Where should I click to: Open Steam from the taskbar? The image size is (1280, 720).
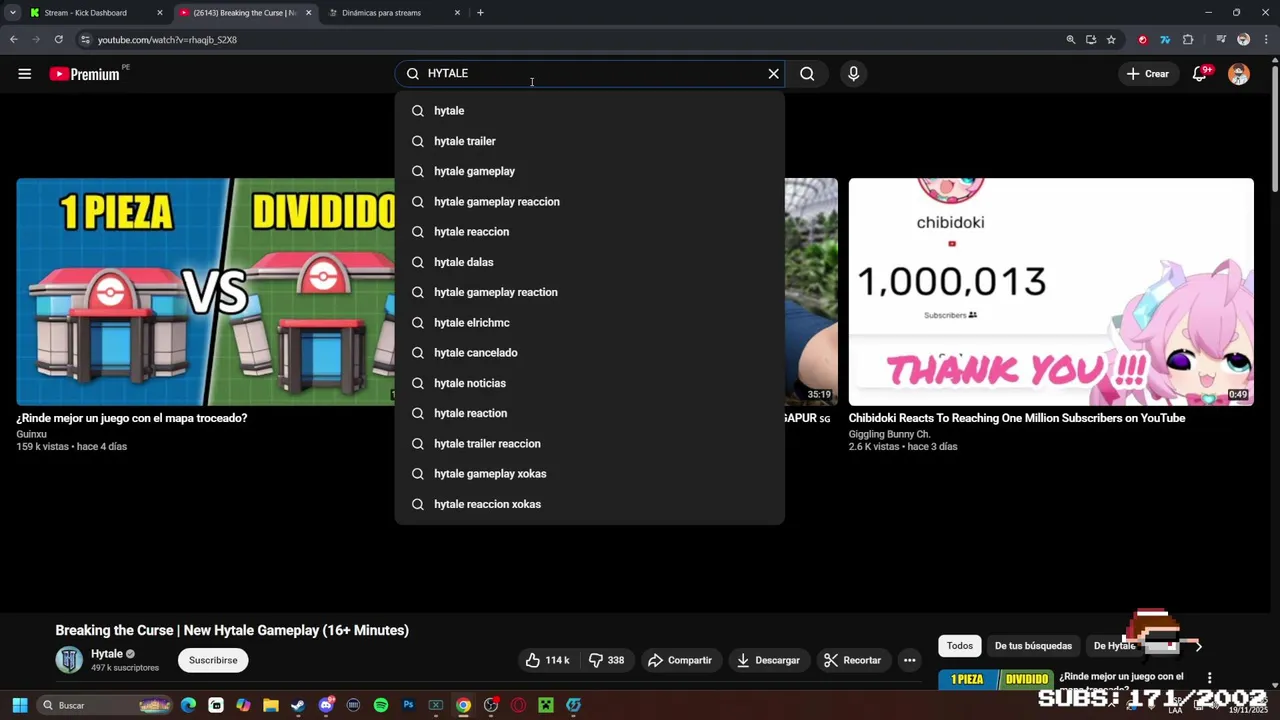[298, 706]
